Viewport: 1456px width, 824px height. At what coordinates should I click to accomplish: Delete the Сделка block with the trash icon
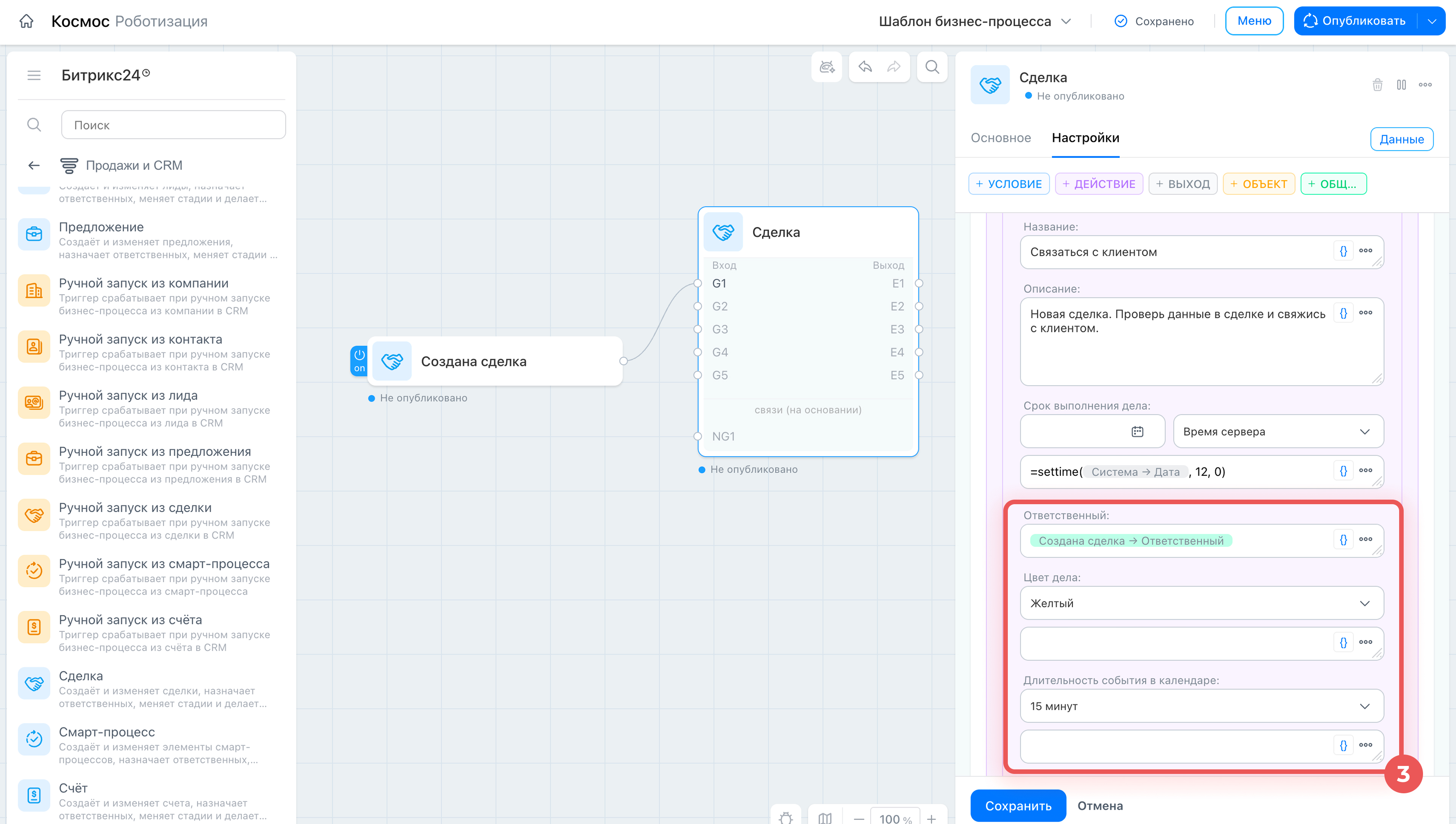[x=1378, y=85]
